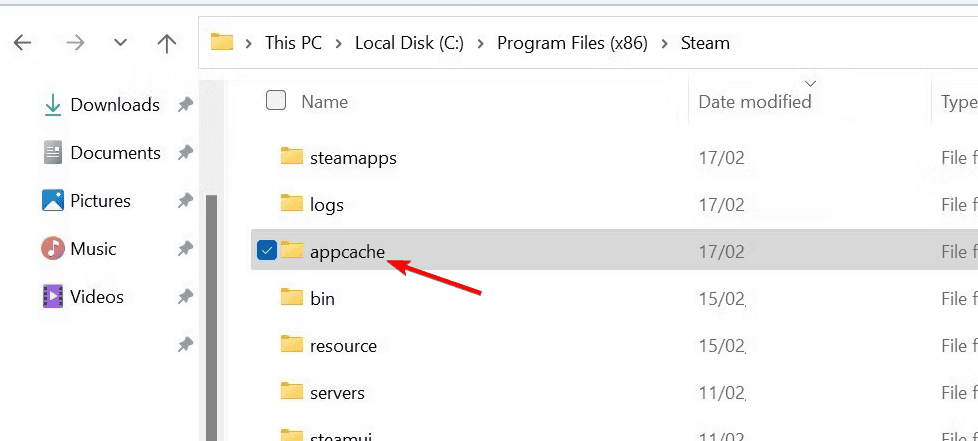The height and width of the screenshot is (441, 978).
Task: Click the pin icon beside Pictures
Action: (x=185, y=201)
